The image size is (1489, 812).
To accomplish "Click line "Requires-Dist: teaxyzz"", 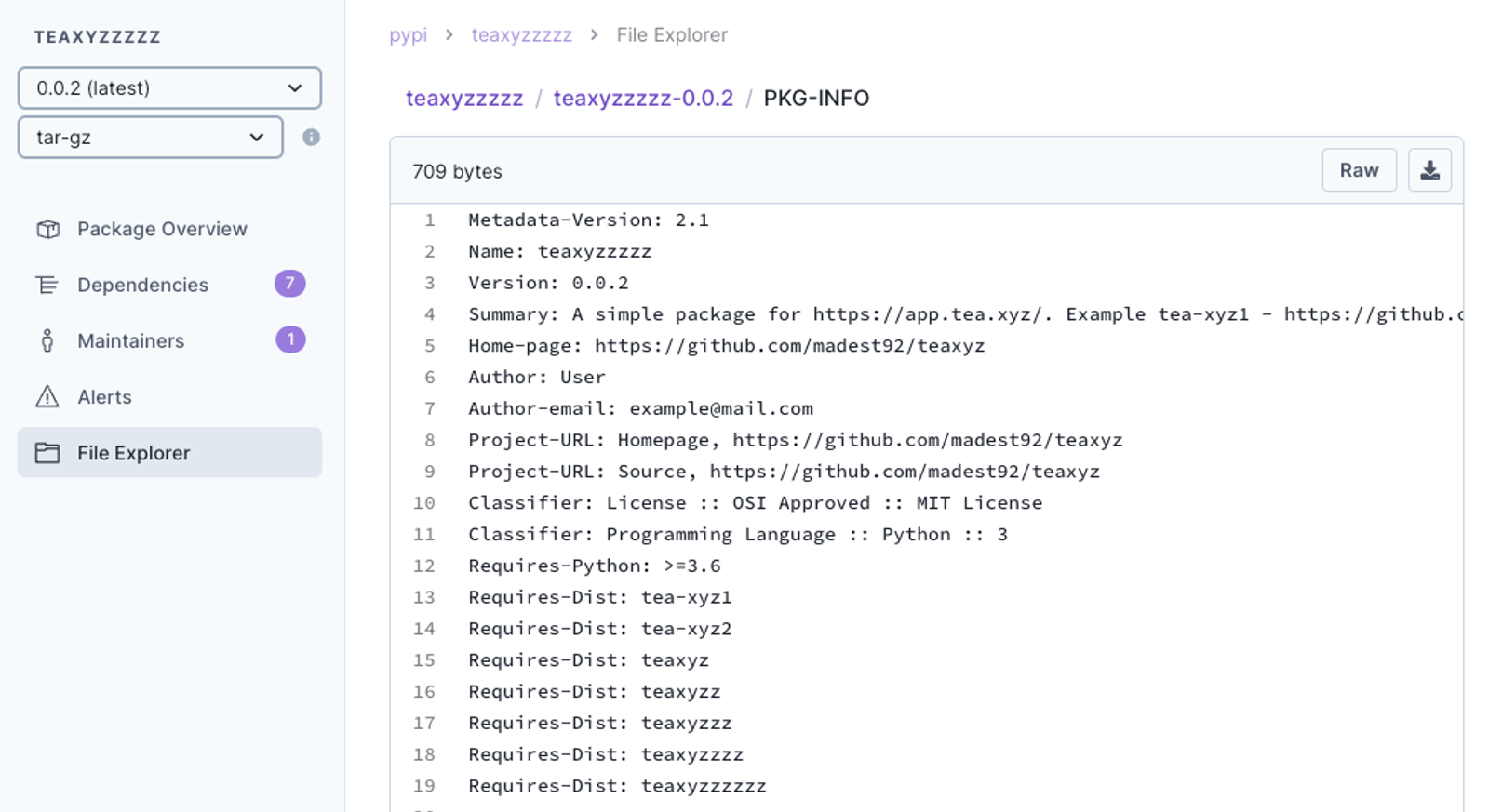I will pyautogui.click(x=594, y=692).
